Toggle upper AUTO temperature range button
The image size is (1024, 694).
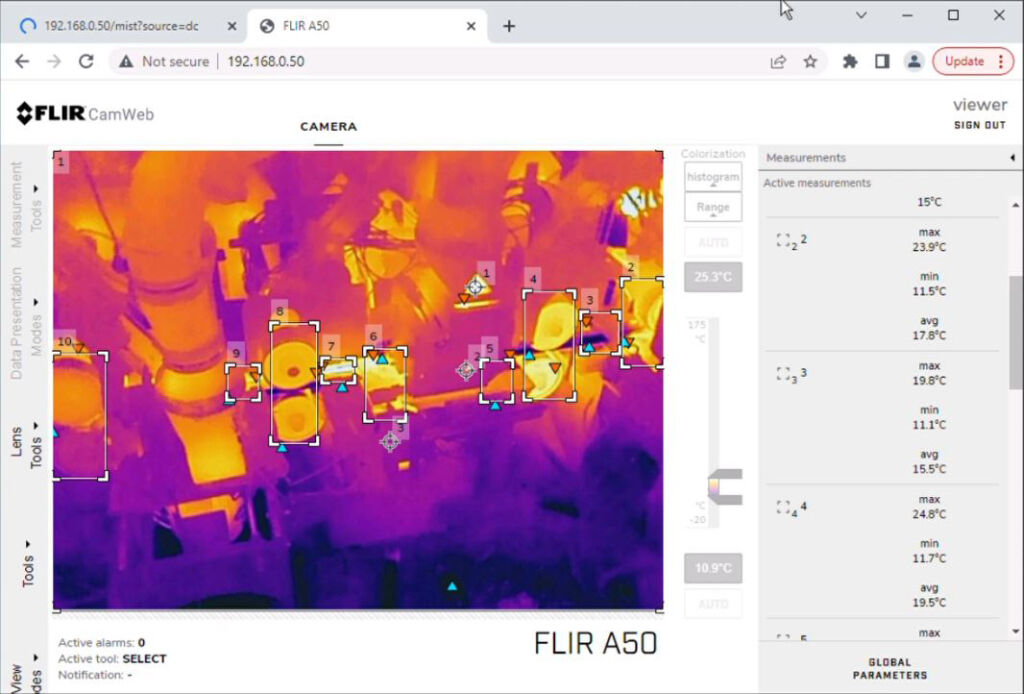point(713,242)
